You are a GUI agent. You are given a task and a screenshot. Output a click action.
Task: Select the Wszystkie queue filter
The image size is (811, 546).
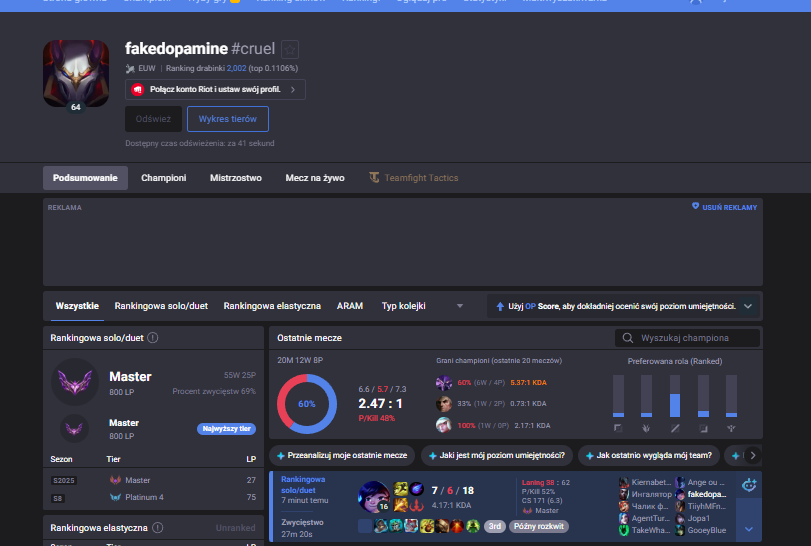click(77, 306)
